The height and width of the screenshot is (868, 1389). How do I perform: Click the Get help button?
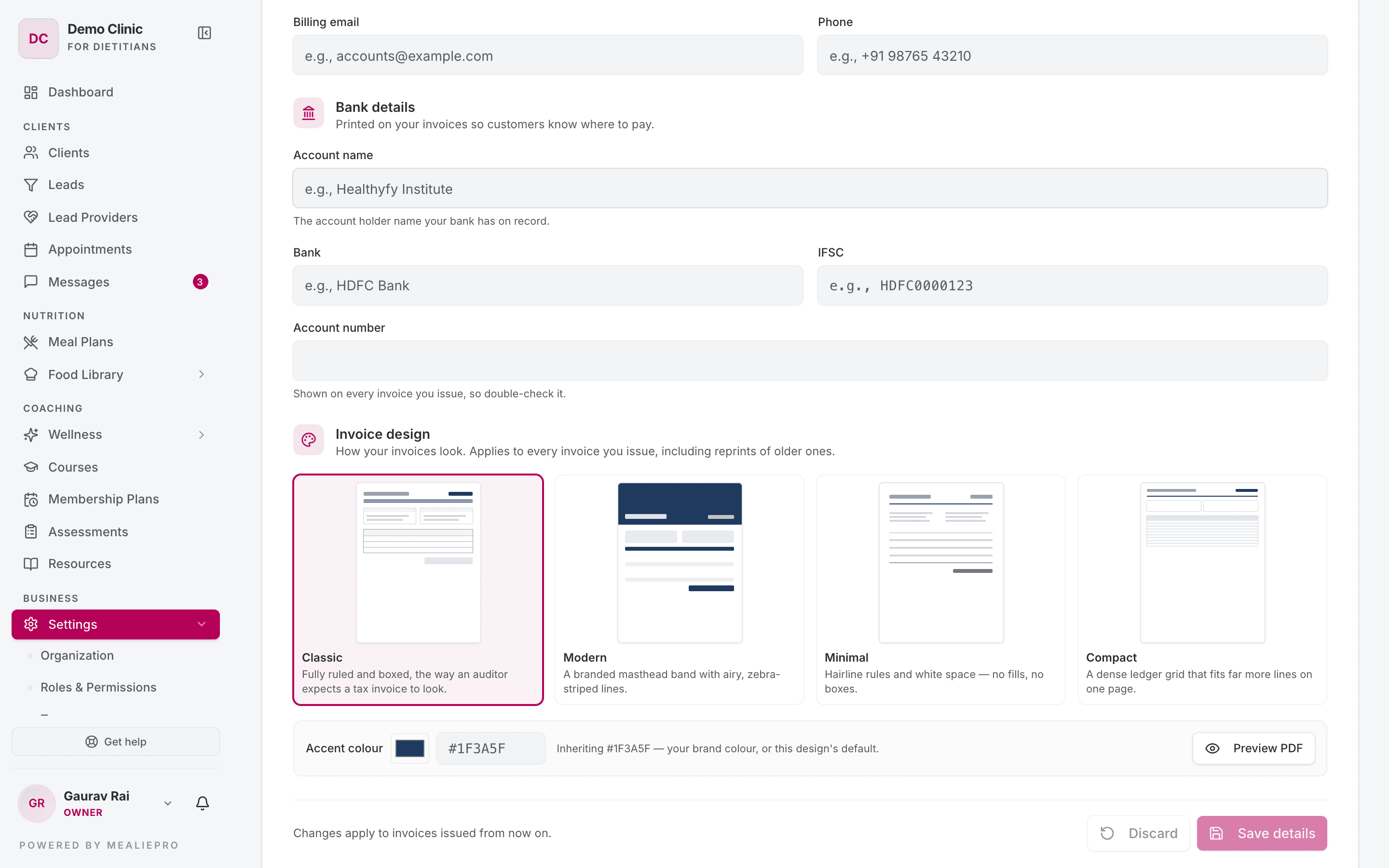tap(115, 742)
